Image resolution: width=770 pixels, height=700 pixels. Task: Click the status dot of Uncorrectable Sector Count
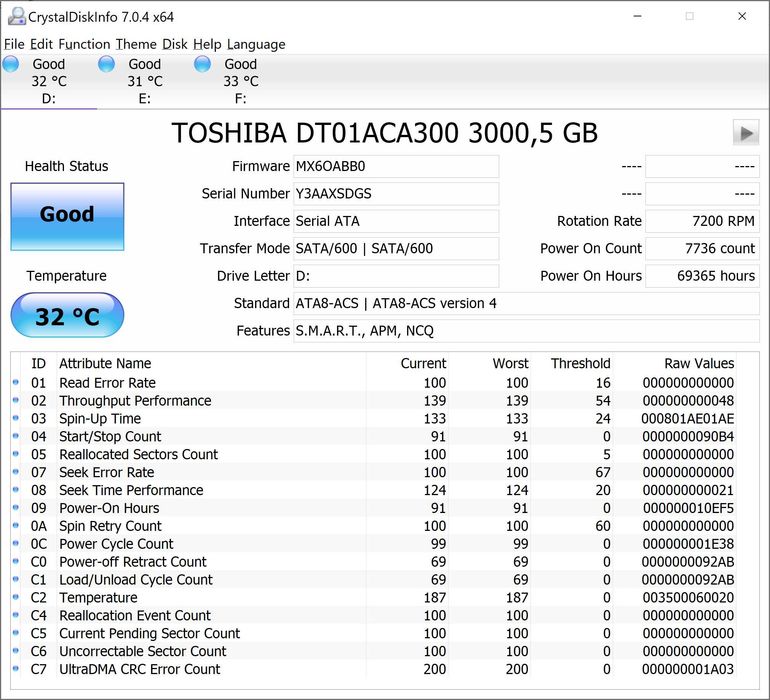16,651
